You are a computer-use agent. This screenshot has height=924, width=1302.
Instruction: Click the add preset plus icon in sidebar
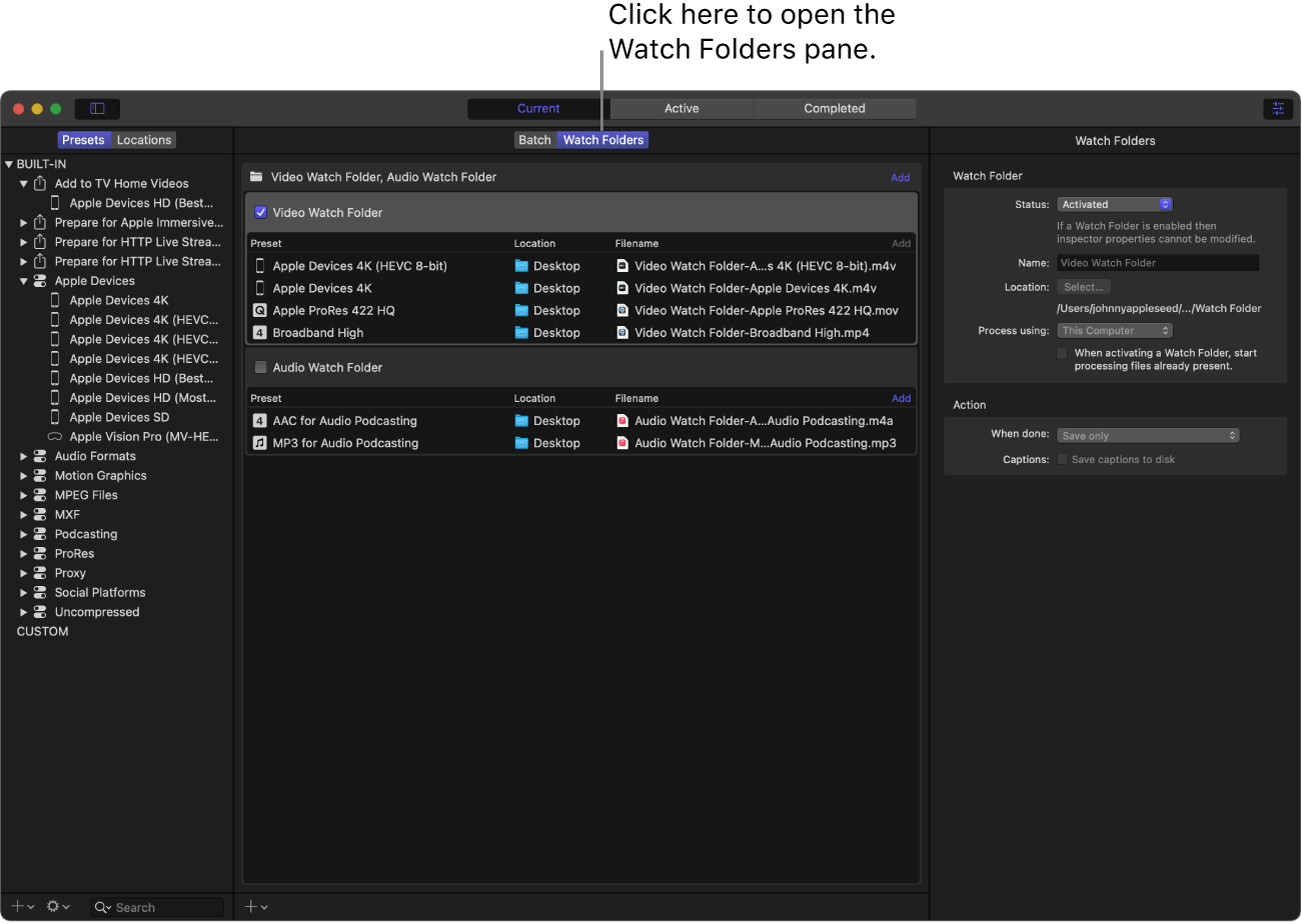click(18, 906)
